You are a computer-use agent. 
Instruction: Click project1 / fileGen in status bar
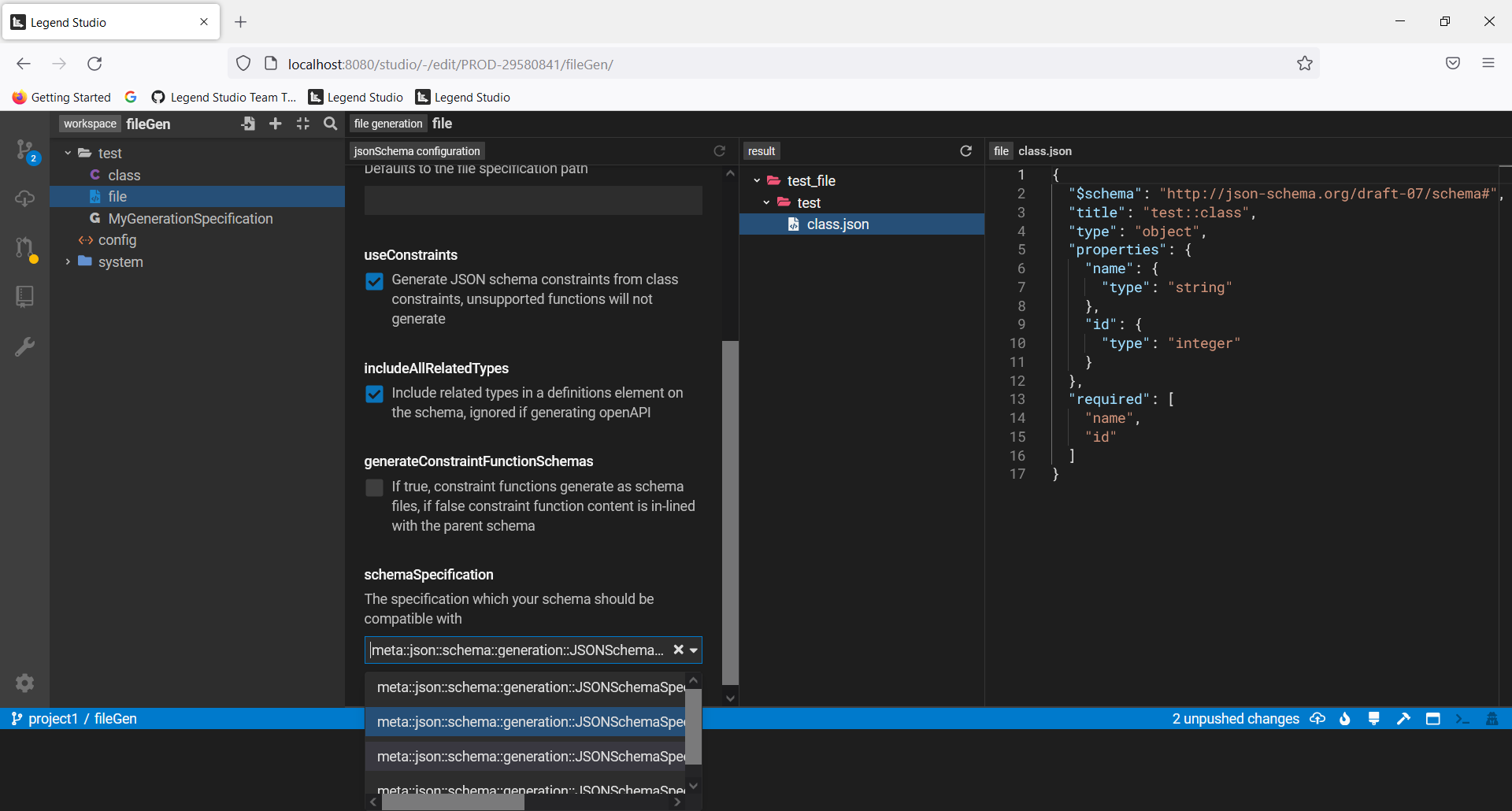pyautogui.click(x=74, y=719)
